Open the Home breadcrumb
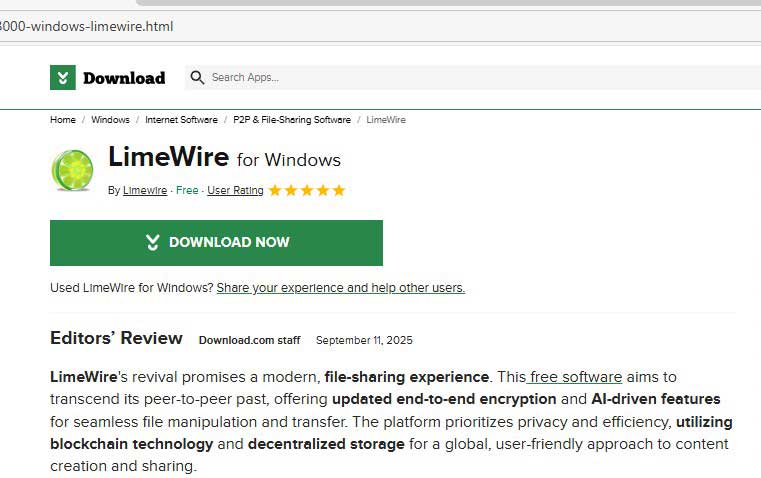This screenshot has height=478, width=761. [x=63, y=120]
